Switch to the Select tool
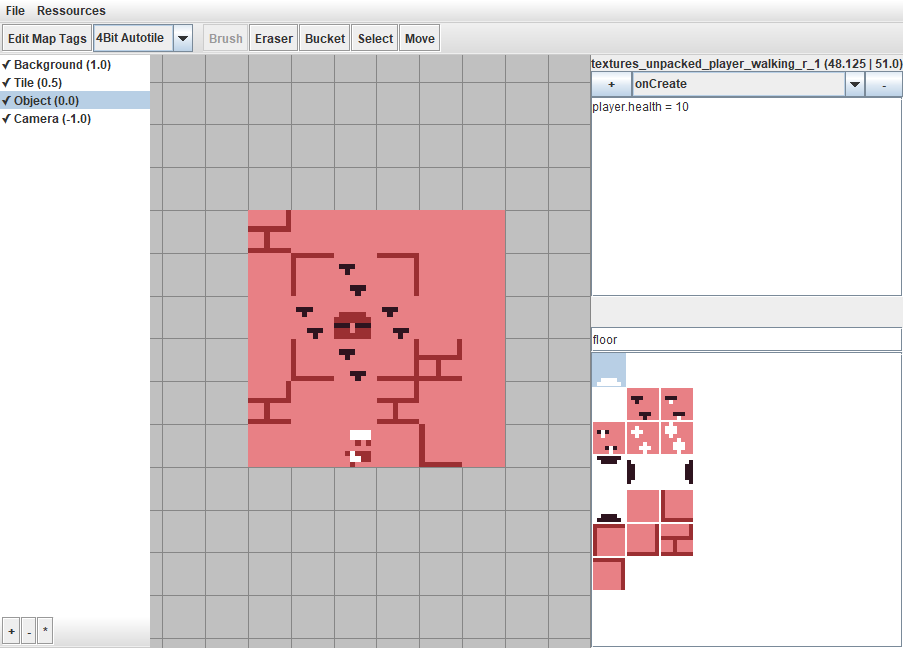Image resolution: width=903 pixels, height=648 pixels. tap(374, 37)
